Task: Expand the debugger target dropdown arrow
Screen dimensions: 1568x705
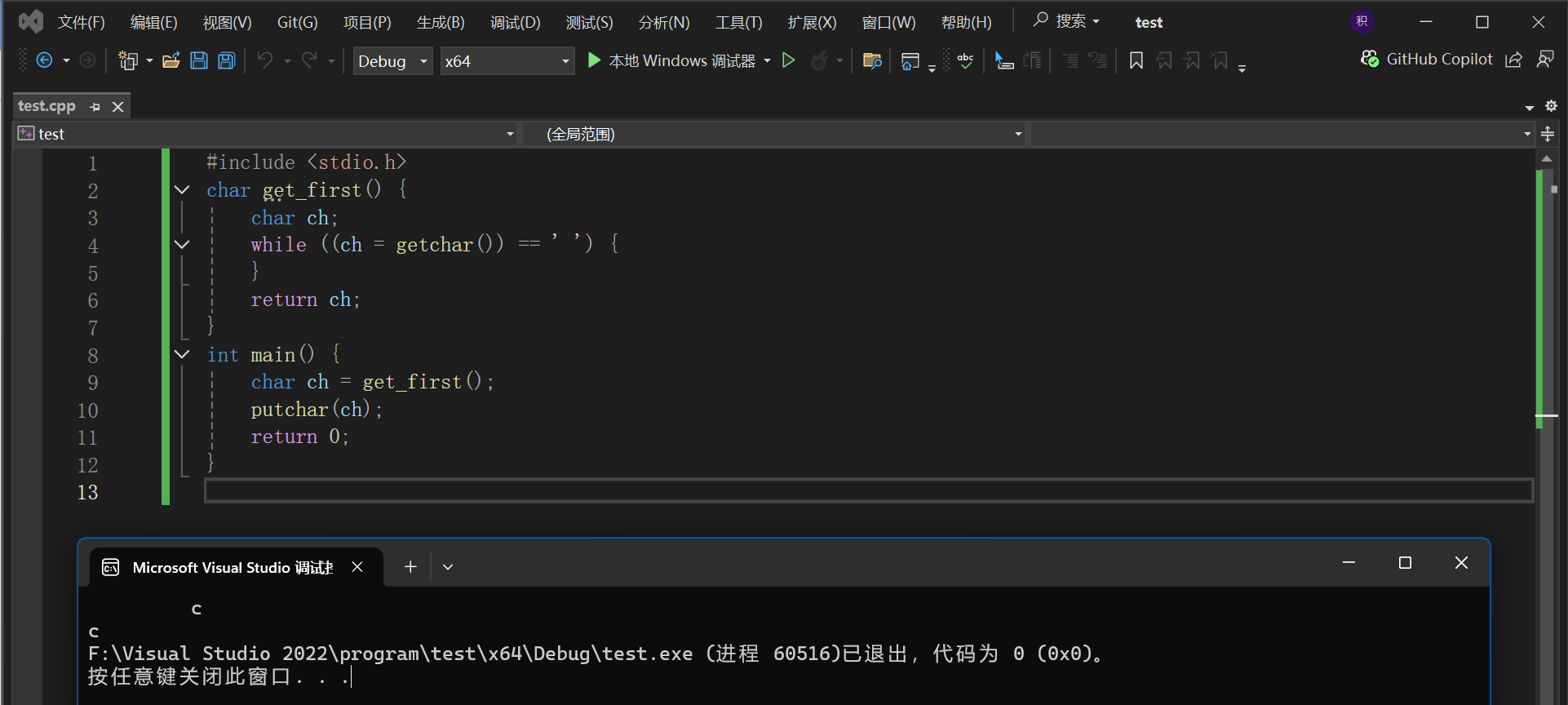Action: [768, 61]
